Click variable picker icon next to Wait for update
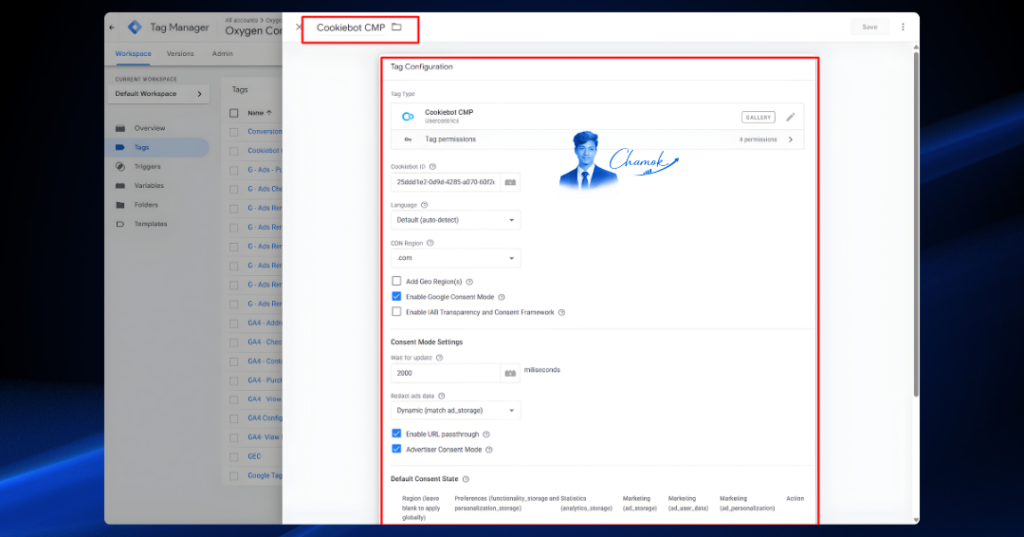The width and height of the screenshot is (1024, 537). click(x=511, y=373)
